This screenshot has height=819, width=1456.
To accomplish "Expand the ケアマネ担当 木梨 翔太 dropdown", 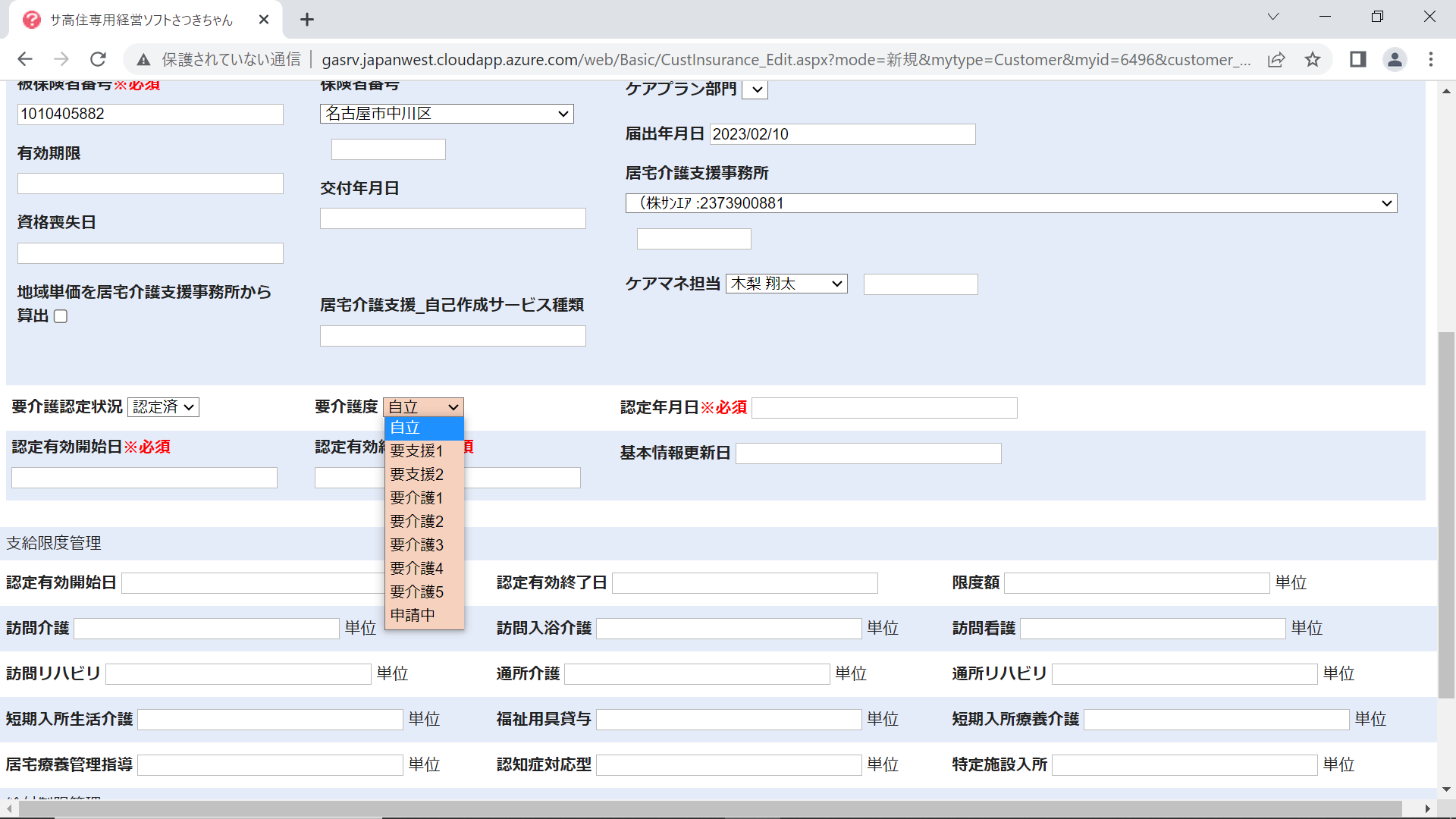I will (786, 284).
